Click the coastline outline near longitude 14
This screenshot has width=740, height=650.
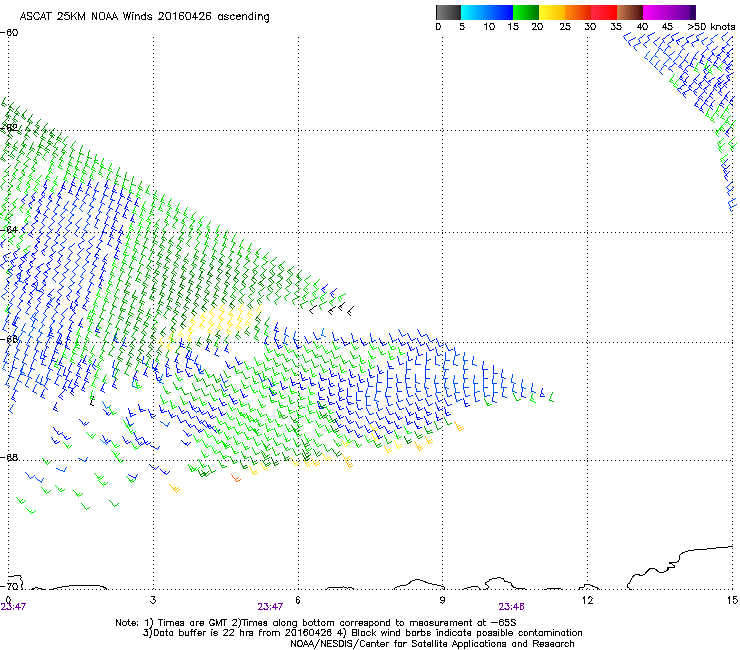click(680, 567)
